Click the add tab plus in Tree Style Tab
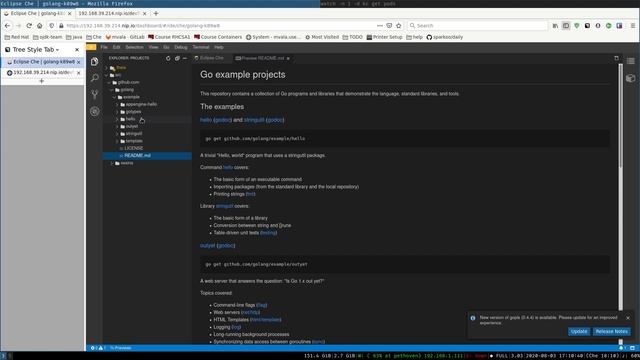Viewport: 640px width, 360px height. [41, 81]
